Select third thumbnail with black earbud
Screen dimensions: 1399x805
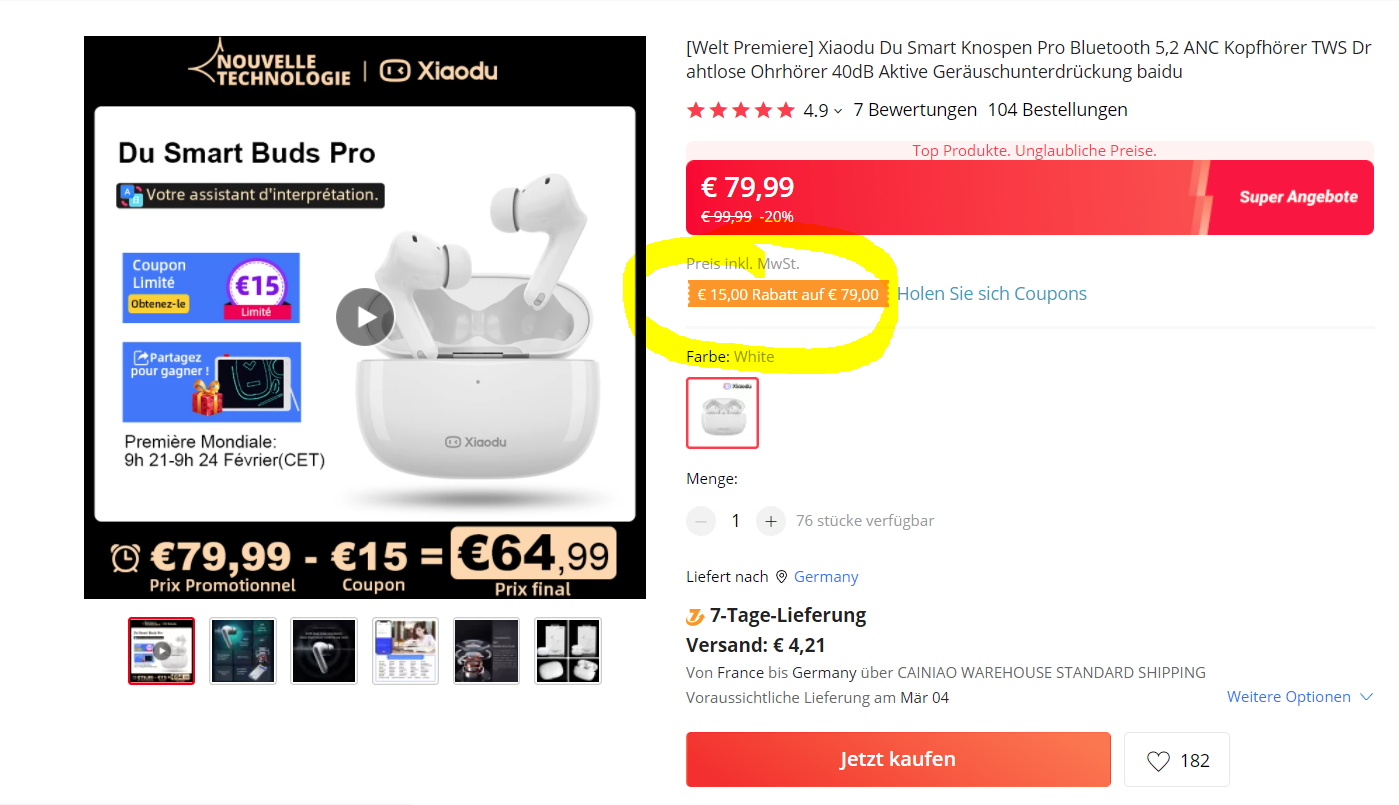[x=324, y=651]
